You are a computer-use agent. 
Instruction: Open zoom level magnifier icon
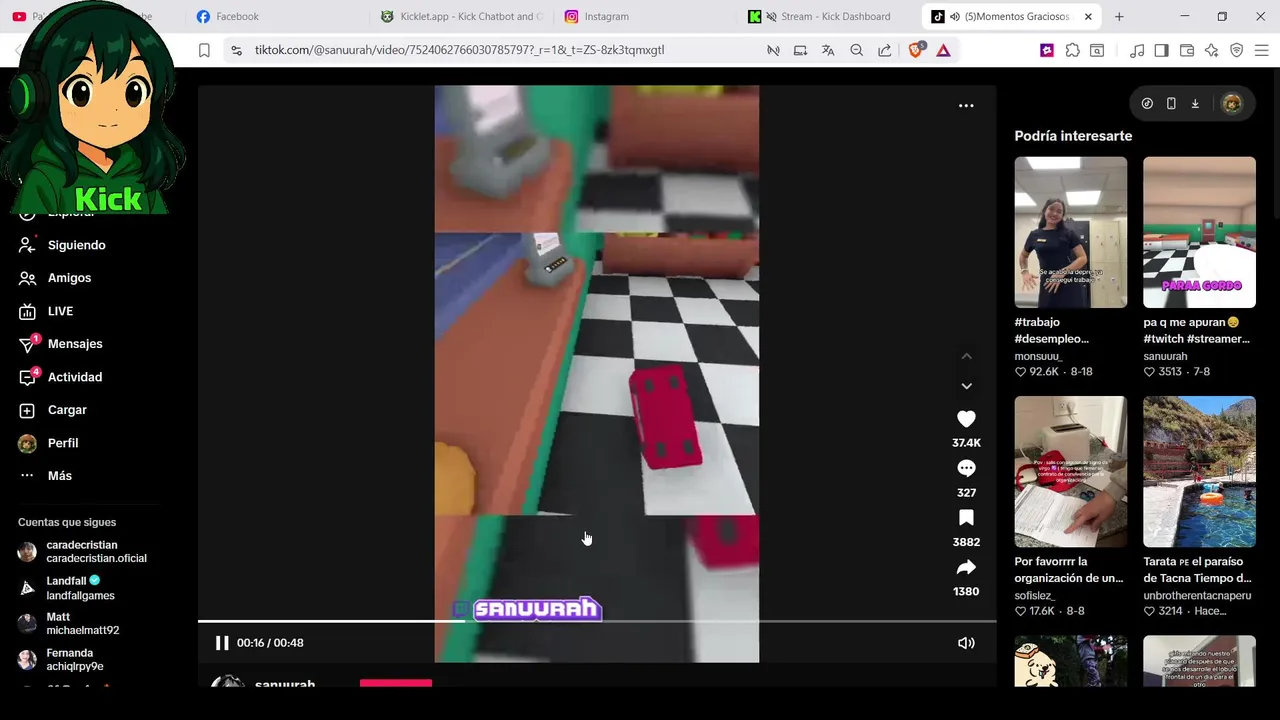(x=856, y=50)
